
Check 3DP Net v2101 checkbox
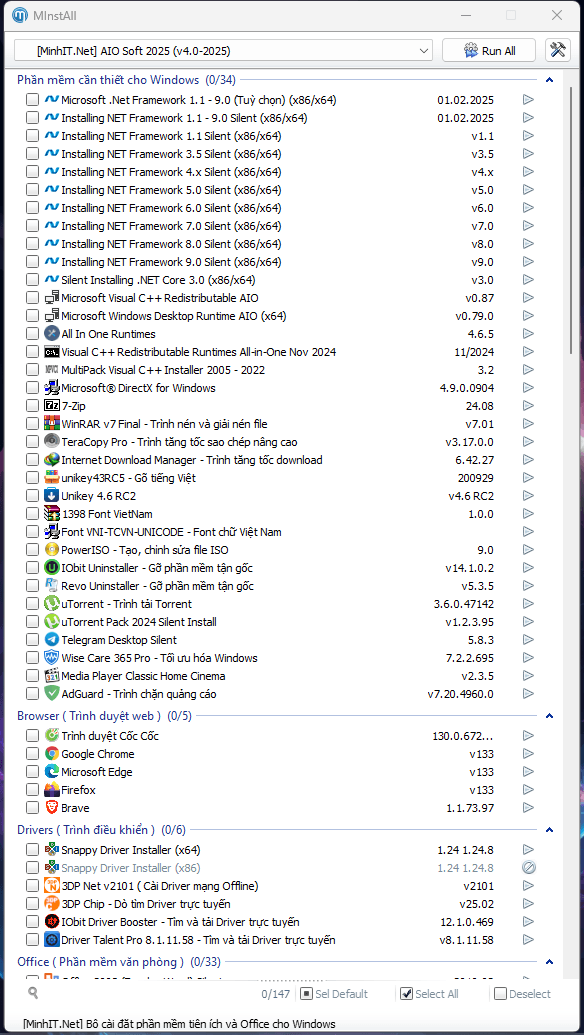[x=32, y=886]
